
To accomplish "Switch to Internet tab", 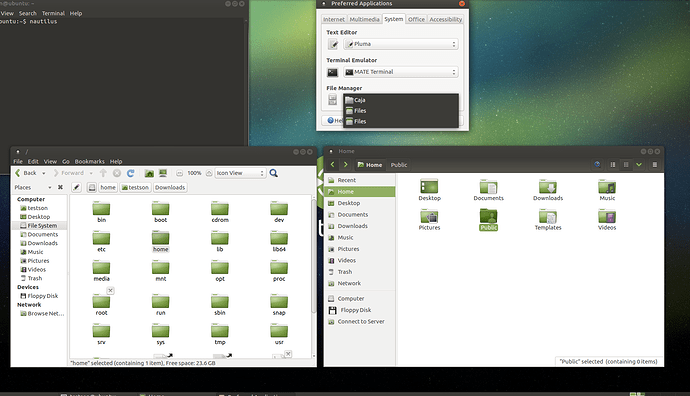I will point(334,19).
